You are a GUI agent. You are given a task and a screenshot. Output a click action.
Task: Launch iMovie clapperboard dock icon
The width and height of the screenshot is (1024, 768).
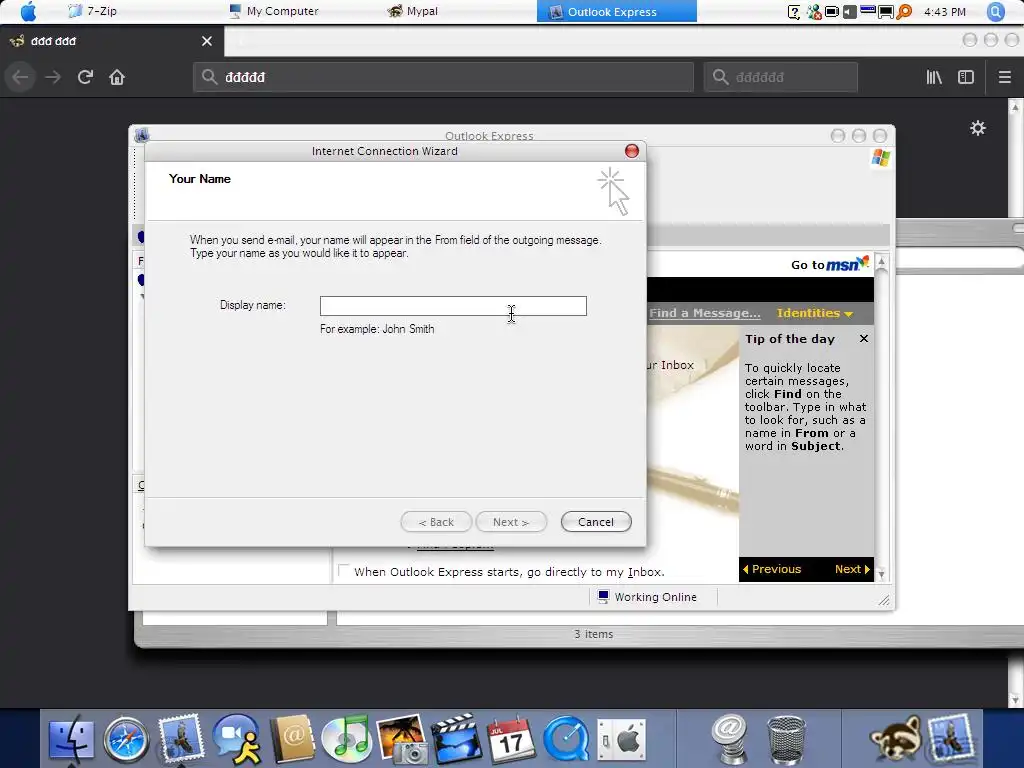click(456, 739)
